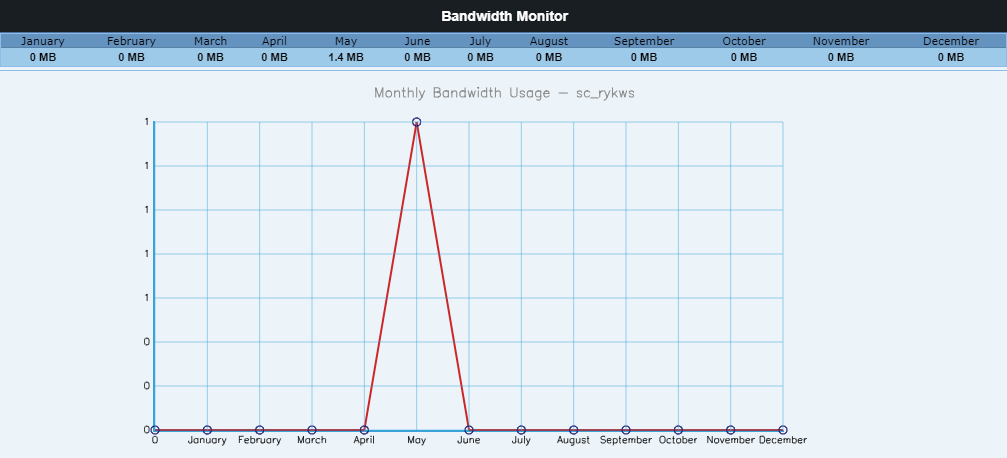This screenshot has height=458, width=1007.
Task: Click the November column header
Action: tap(841, 41)
